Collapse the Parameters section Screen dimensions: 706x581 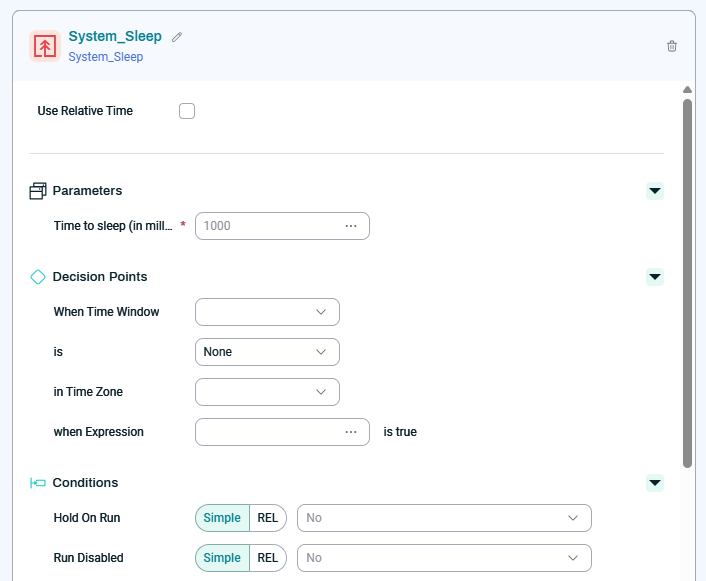point(655,191)
